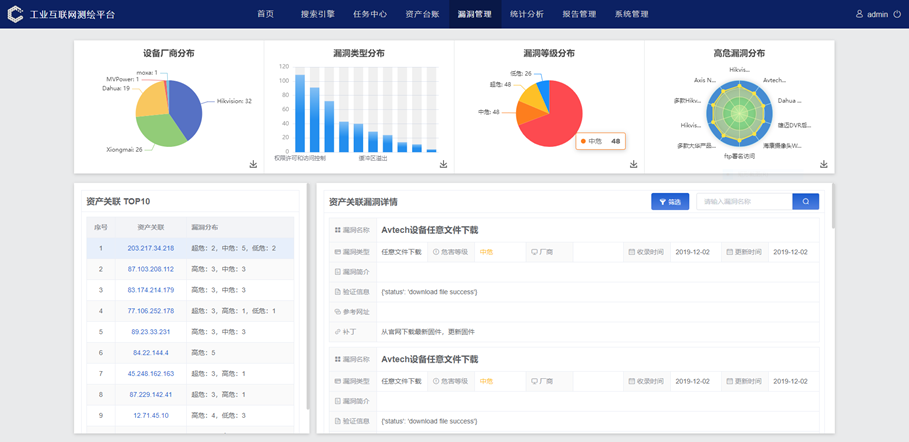Image resolution: width=909 pixels, height=442 pixels.
Task: Click download icon under 漏洞类型分布 chart
Action: click(x=443, y=164)
